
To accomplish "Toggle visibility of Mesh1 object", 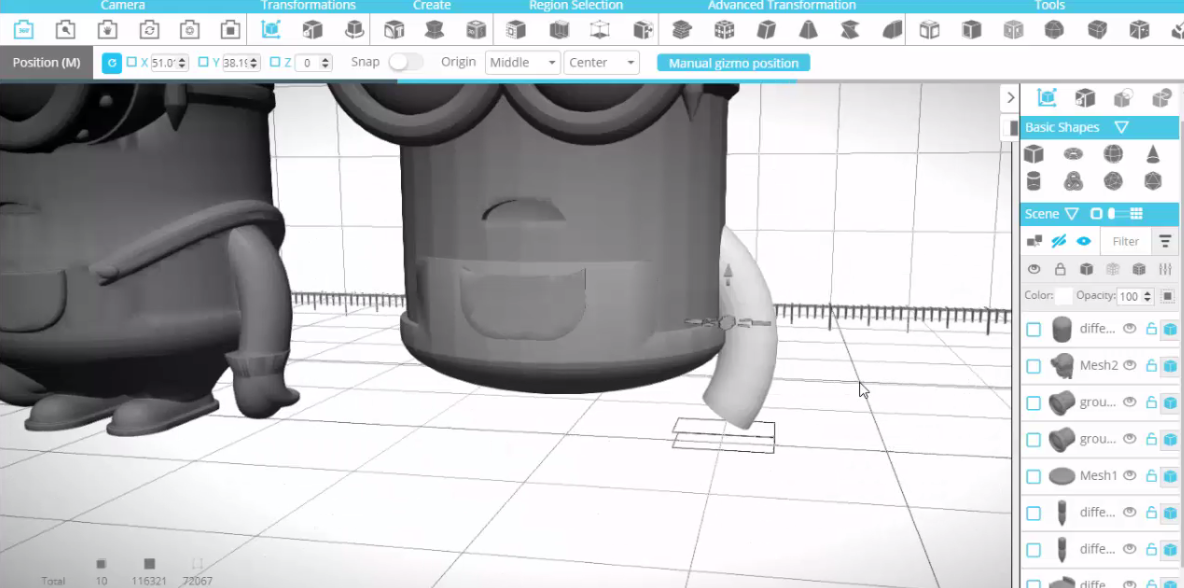I will pyautogui.click(x=1130, y=476).
